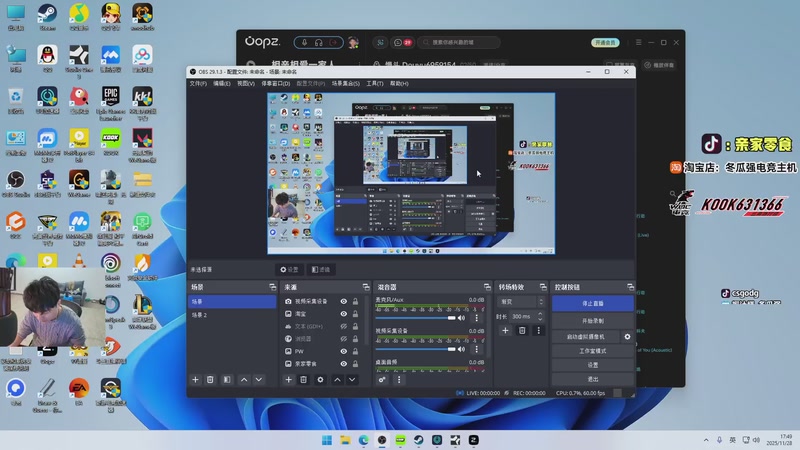Click the 开始录制 button

click(x=592, y=321)
